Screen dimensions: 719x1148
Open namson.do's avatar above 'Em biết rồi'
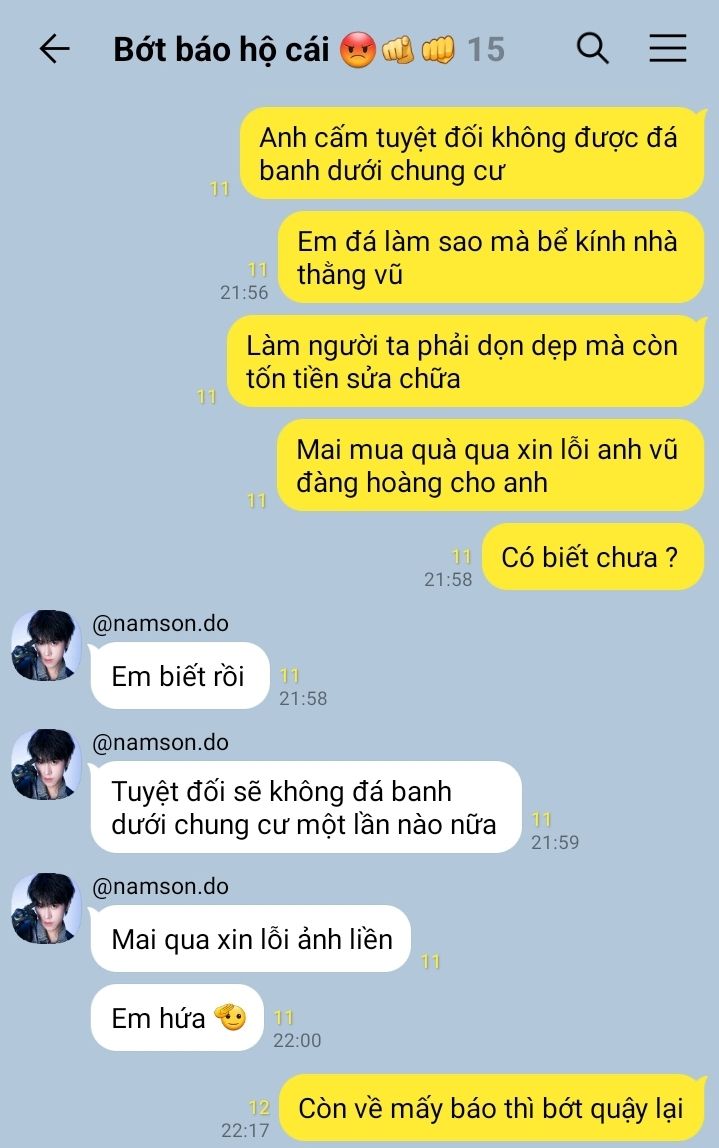coord(46,645)
